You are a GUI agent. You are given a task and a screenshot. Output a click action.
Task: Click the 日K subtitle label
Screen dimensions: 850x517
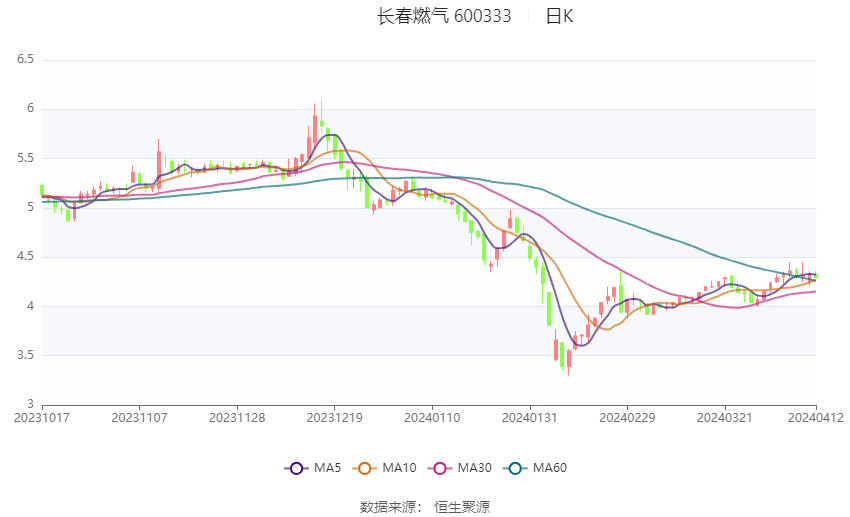coord(559,16)
